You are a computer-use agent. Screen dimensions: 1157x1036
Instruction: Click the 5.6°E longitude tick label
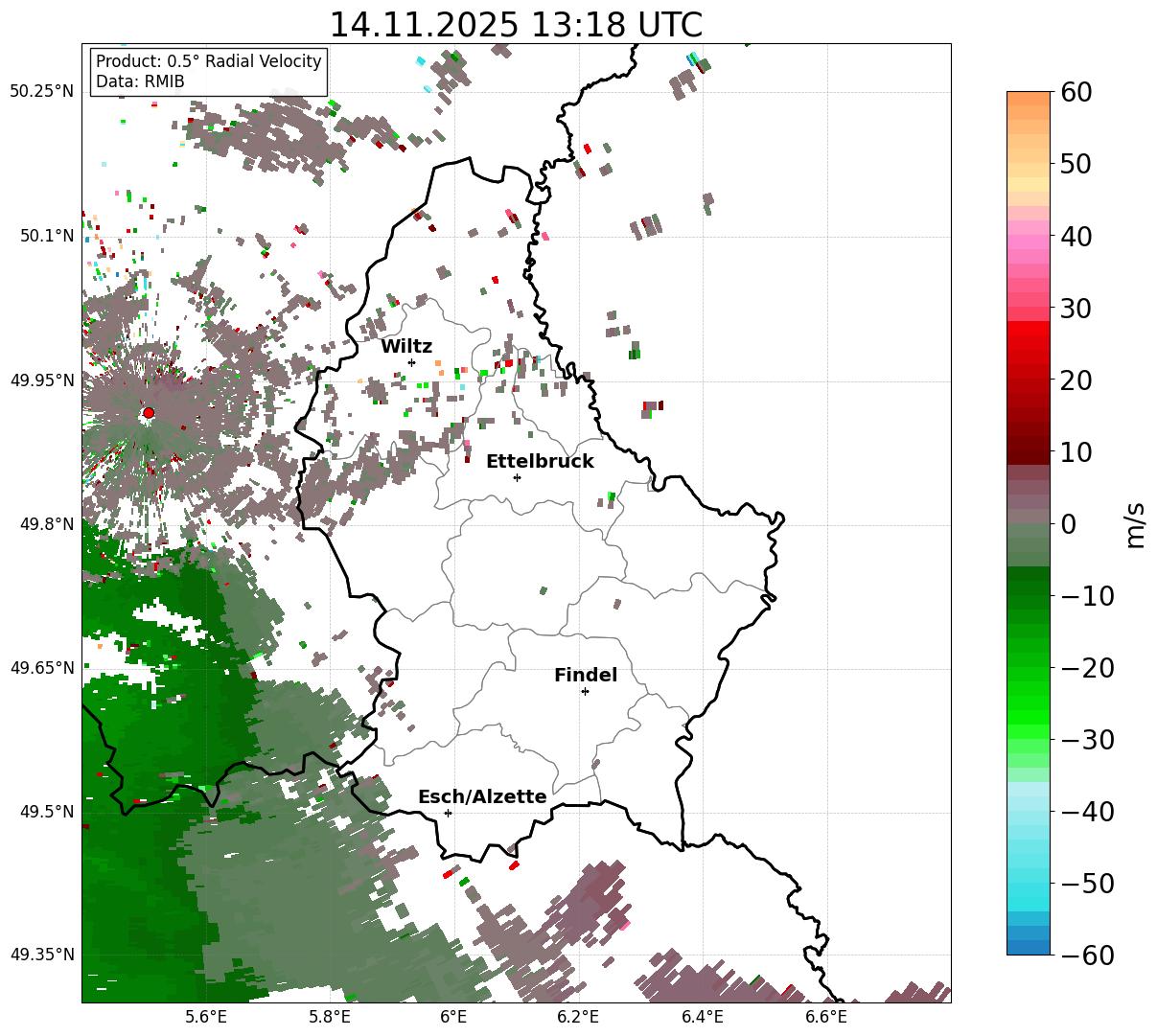pyautogui.click(x=206, y=1018)
